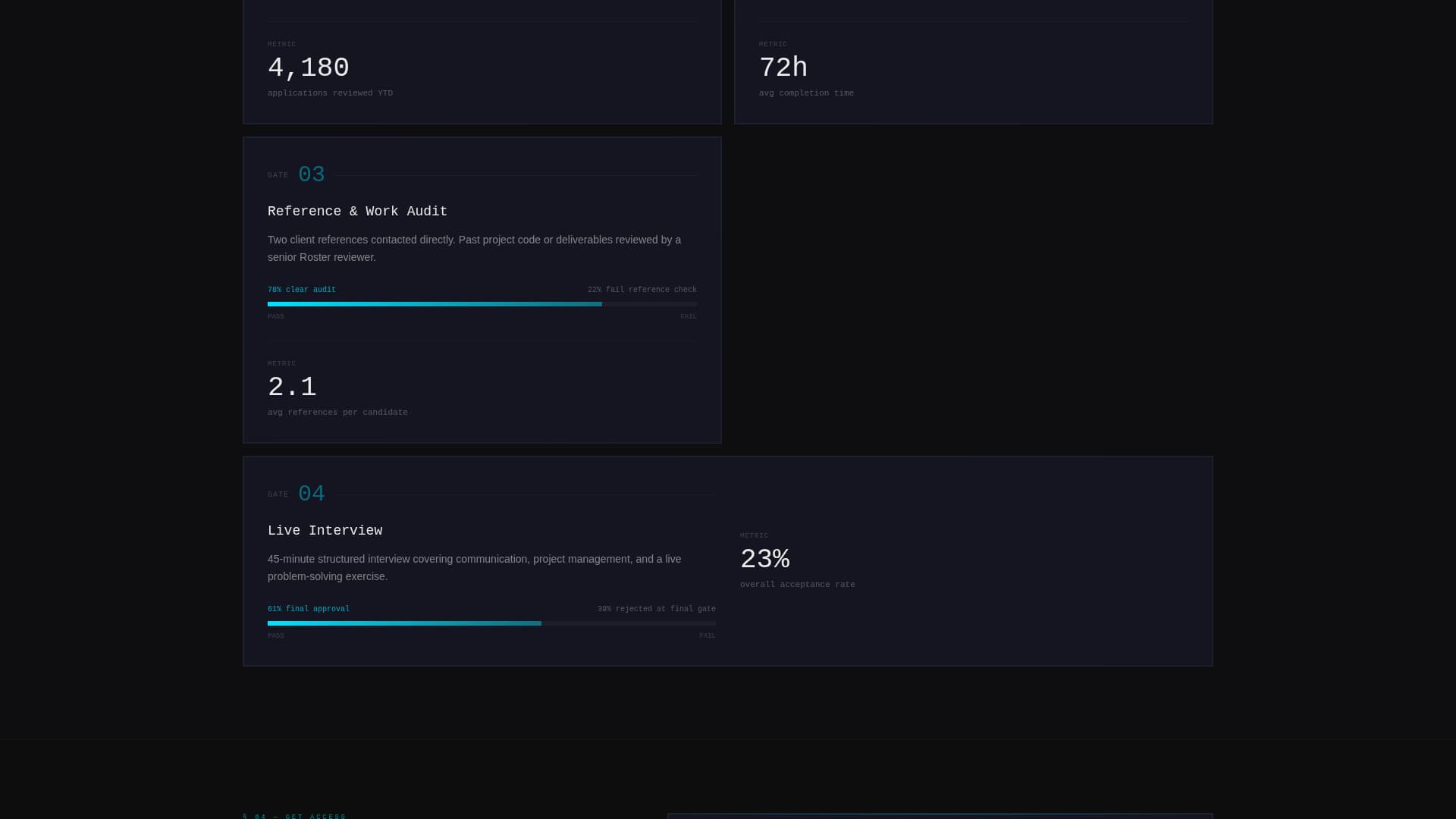Image resolution: width=1456 pixels, height=819 pixels.
Task: Click the 04 gate number
Action: click(311, 494)
